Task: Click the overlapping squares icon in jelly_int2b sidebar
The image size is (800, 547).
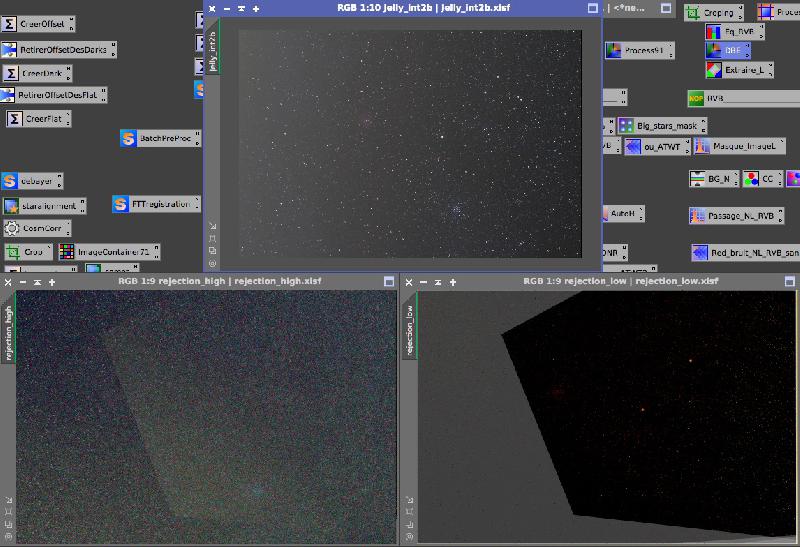Action: [x=213, y=251]
